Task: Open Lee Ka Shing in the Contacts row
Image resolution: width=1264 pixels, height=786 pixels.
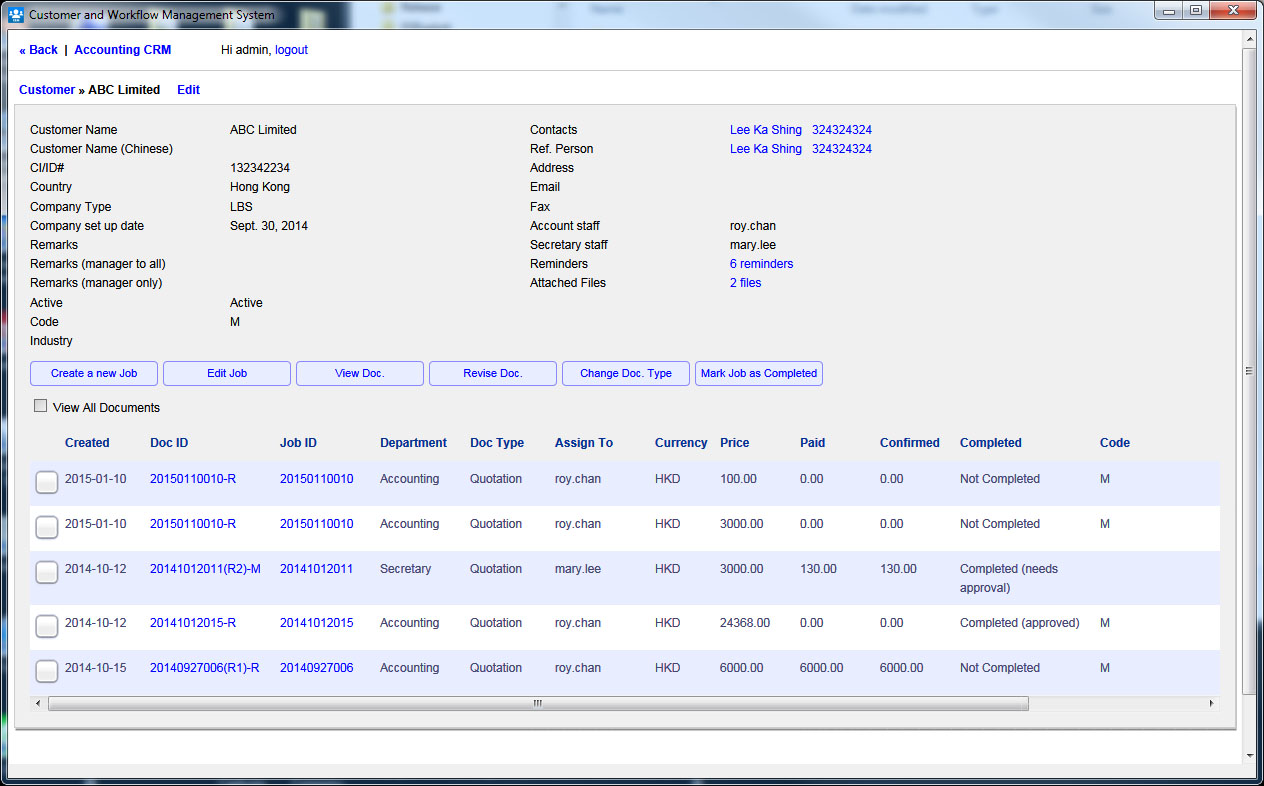Action: click(x=766, y=130)
